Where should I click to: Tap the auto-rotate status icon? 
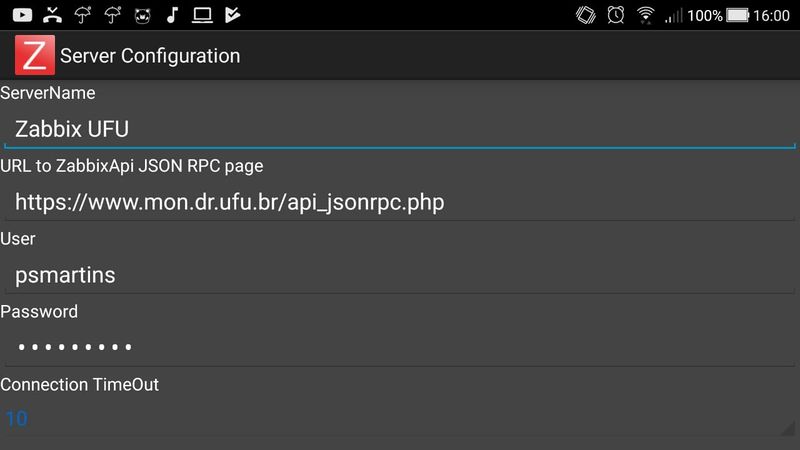click(586, 15)
